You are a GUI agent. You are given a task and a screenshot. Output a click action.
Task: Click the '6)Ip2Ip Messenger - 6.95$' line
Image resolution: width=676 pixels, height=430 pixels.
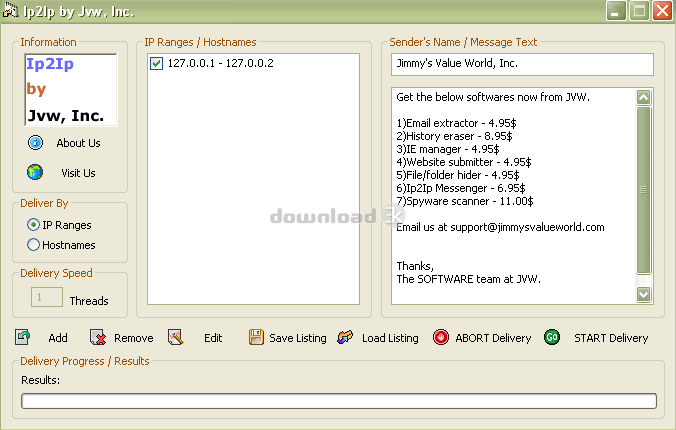click(460, 188)
